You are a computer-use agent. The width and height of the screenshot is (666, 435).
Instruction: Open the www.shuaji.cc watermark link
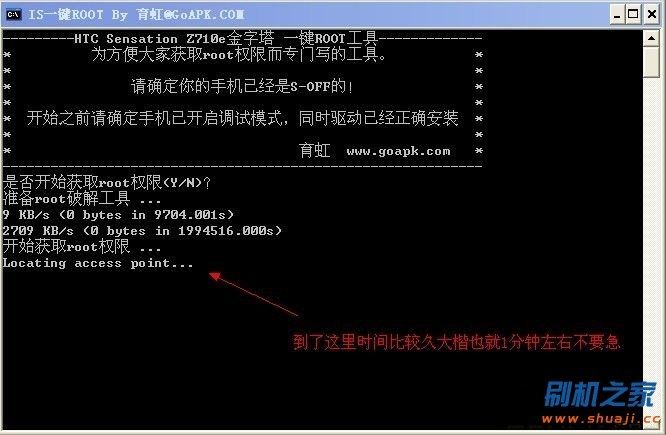point(601,419)
